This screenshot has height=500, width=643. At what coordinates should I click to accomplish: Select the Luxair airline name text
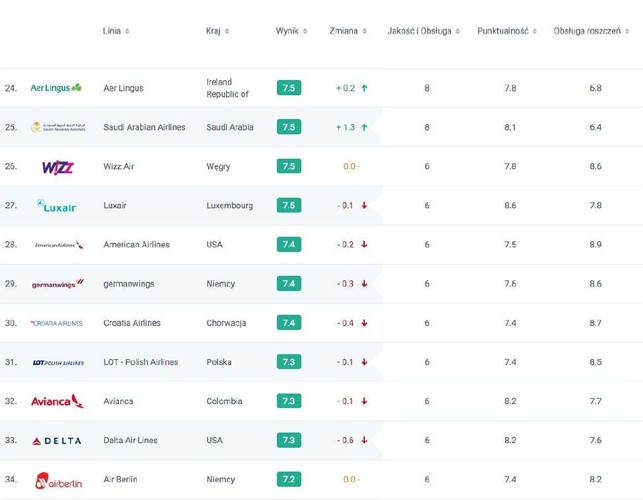point(115,205)
